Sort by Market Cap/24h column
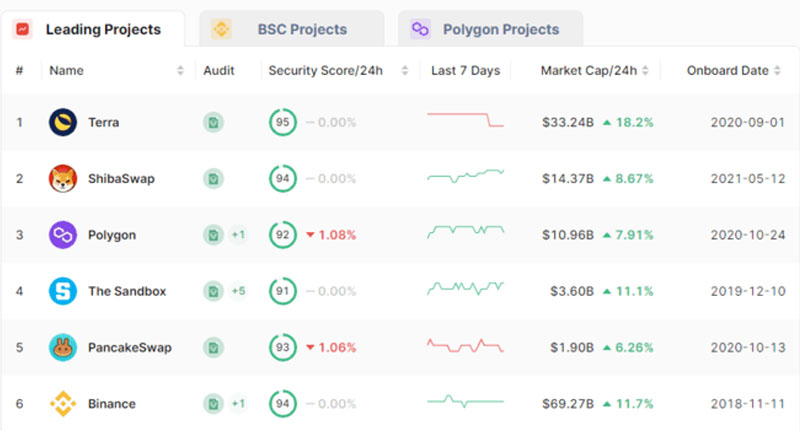The image size is (800, 446). point(645,70)
